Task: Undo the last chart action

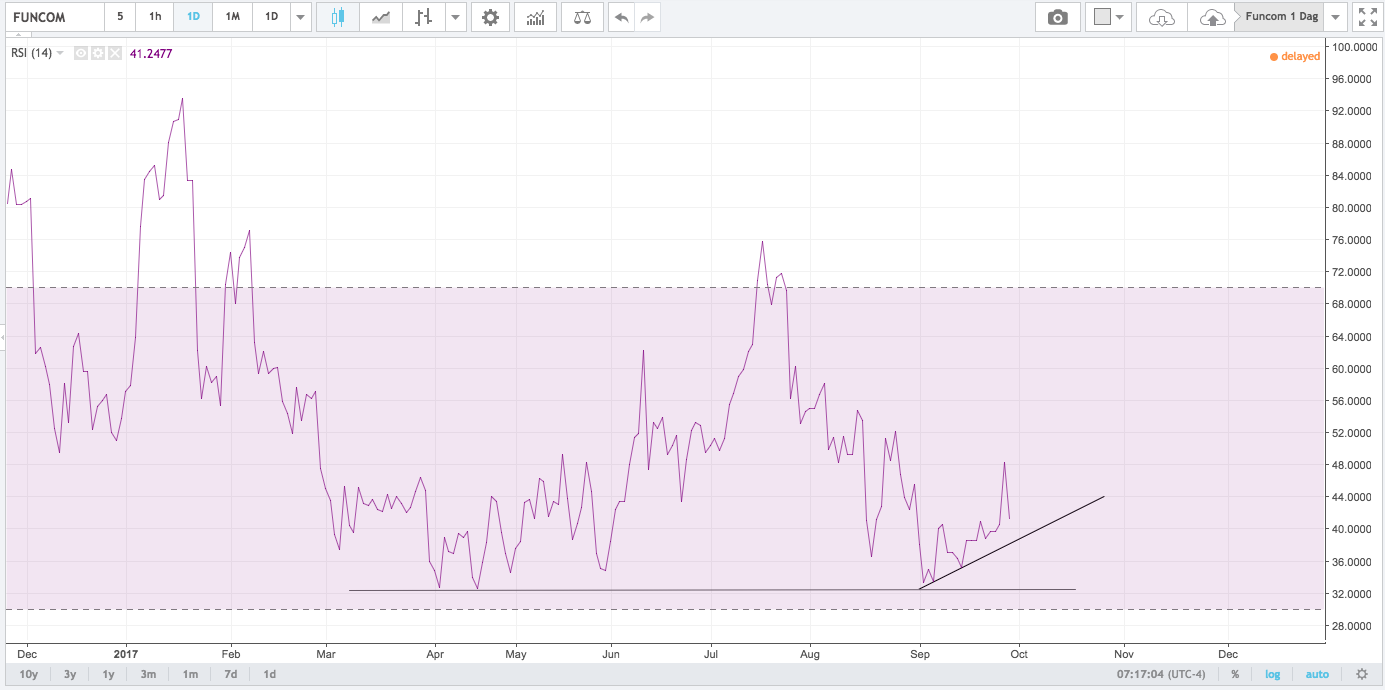Action: click(622, 17)
